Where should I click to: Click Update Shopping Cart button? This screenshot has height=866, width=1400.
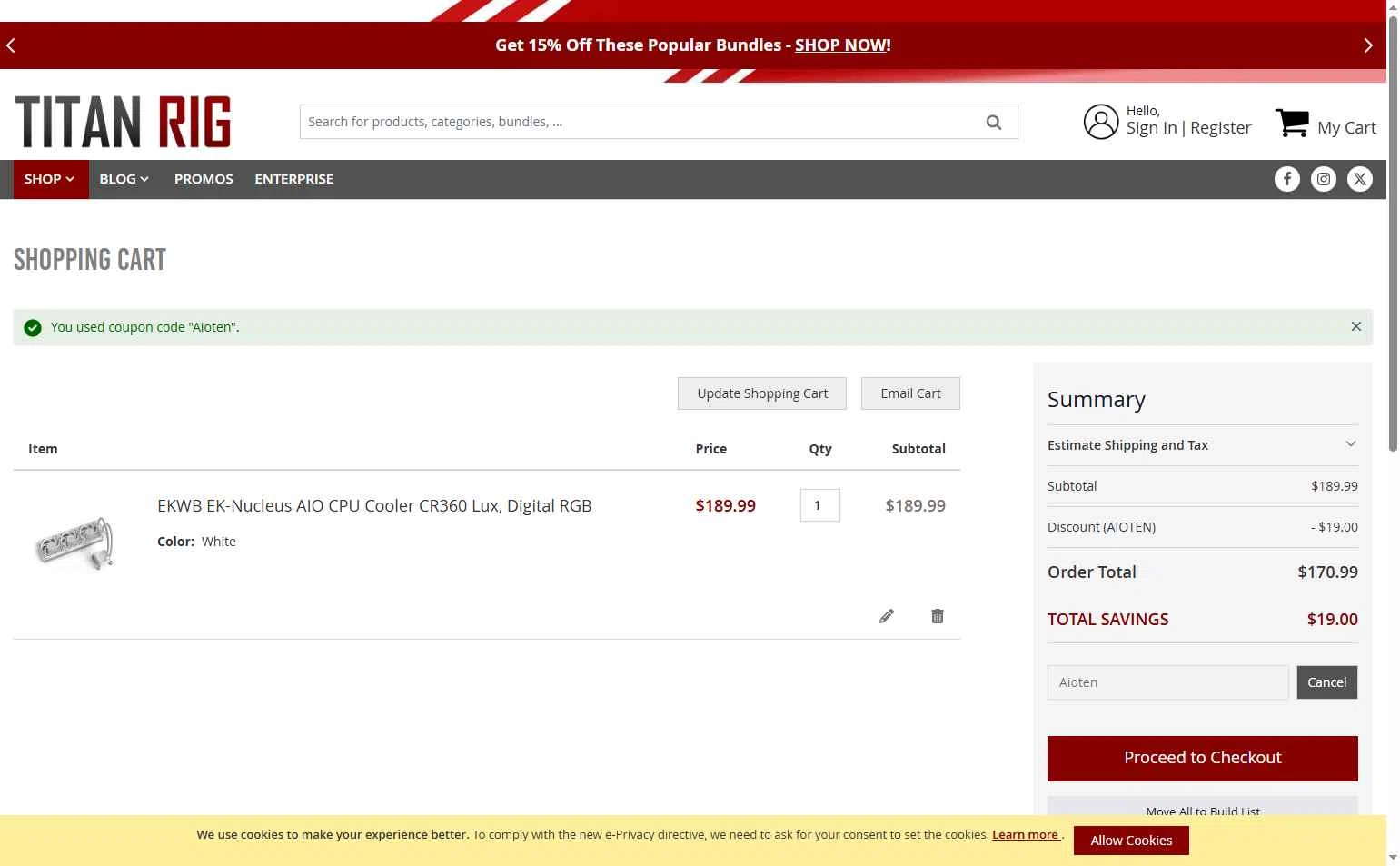(x=762, y=393)
